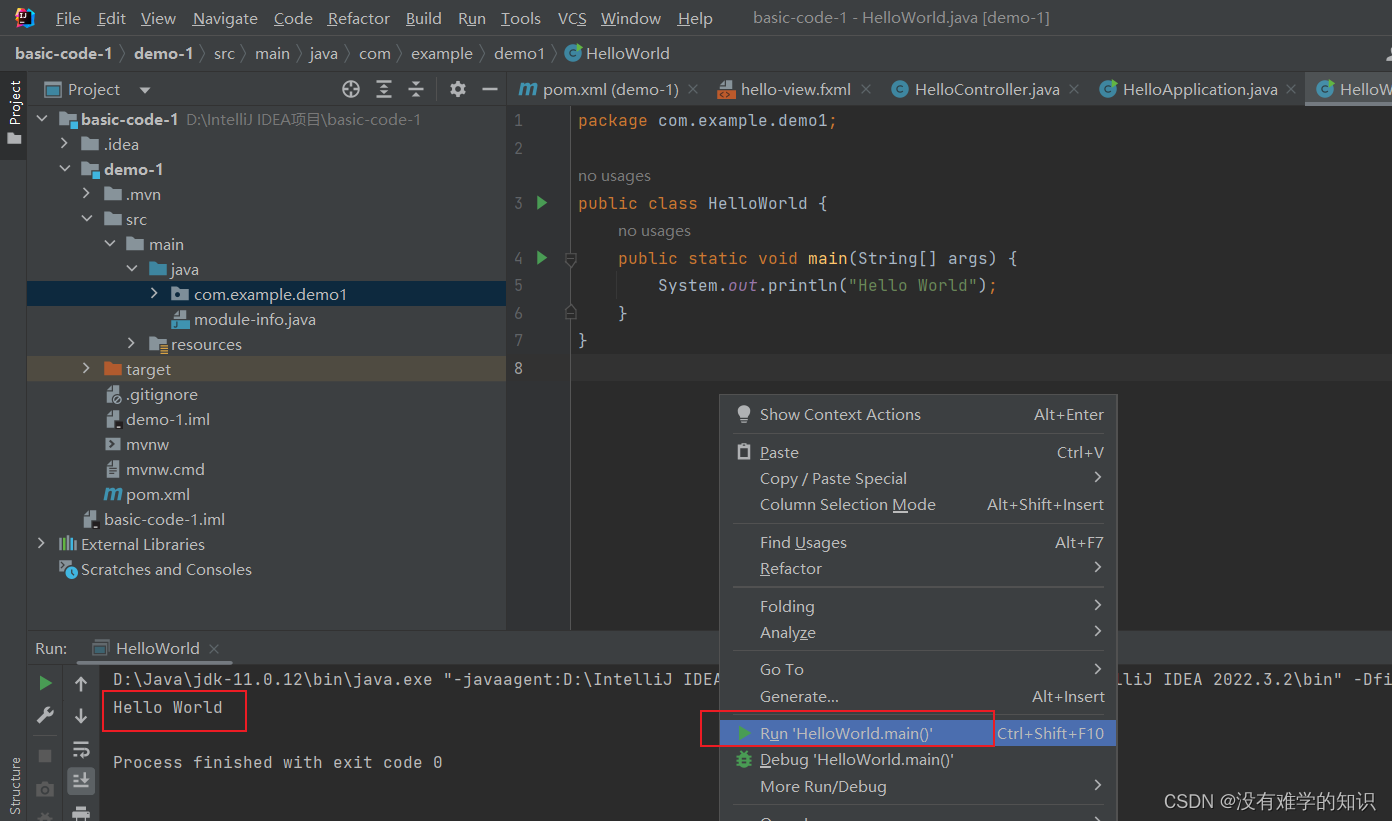Click the Down stack trace arrow
This screenshot has width=1392, height=821.
click(x=81, y=716)
